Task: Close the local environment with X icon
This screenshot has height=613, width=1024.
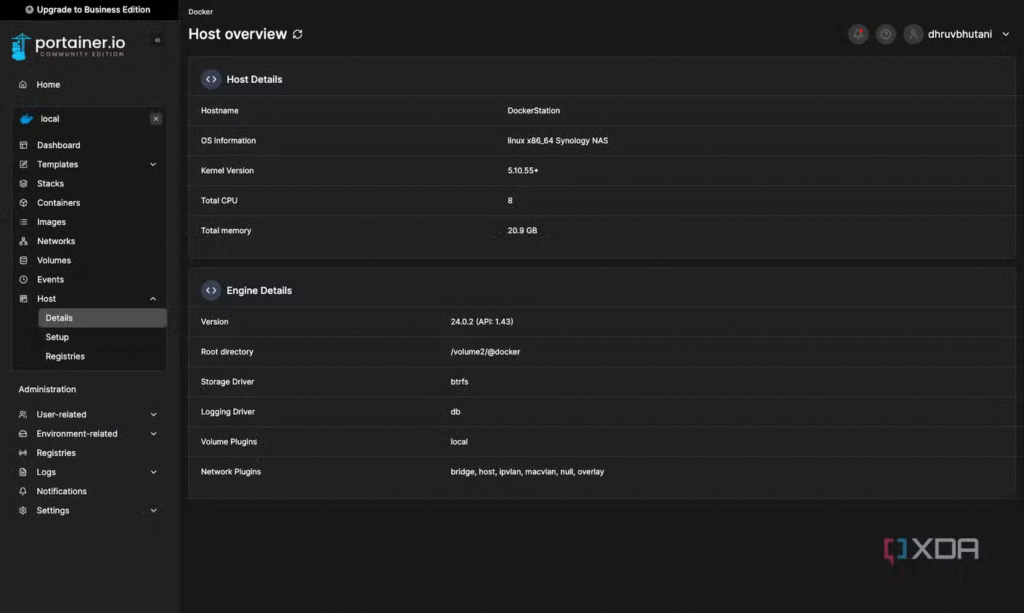Action: (x=156, y=119)
